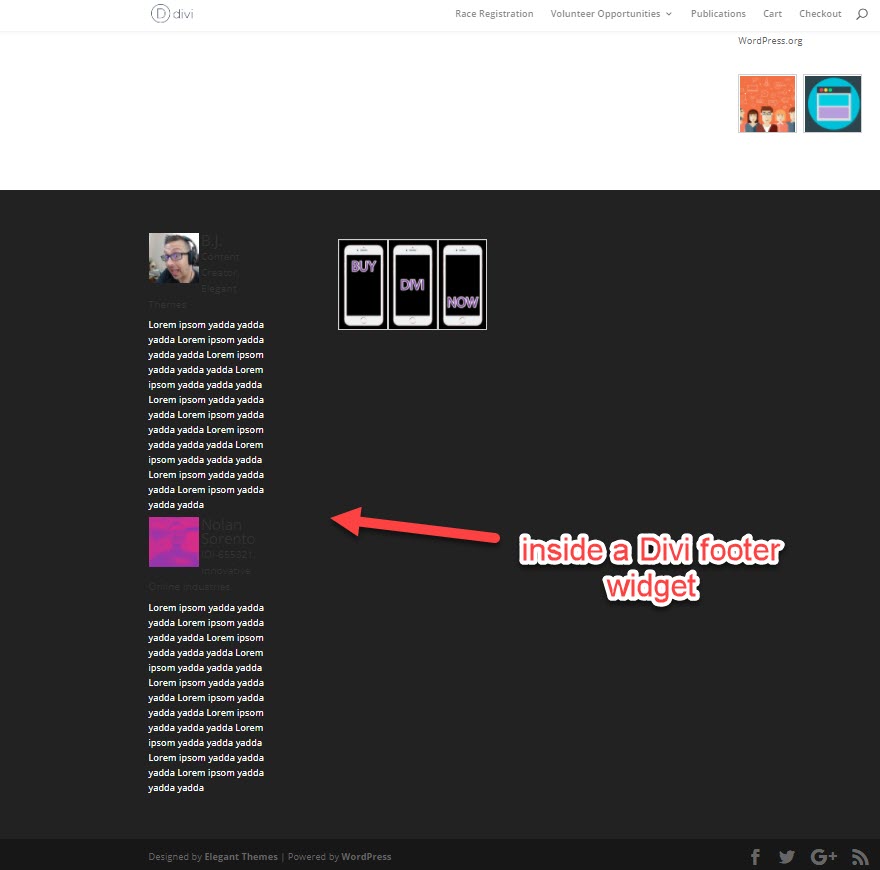Click the Divi logo in header
Screen dimensions: 880x870
pyautogui.click(x=172, y=13)
